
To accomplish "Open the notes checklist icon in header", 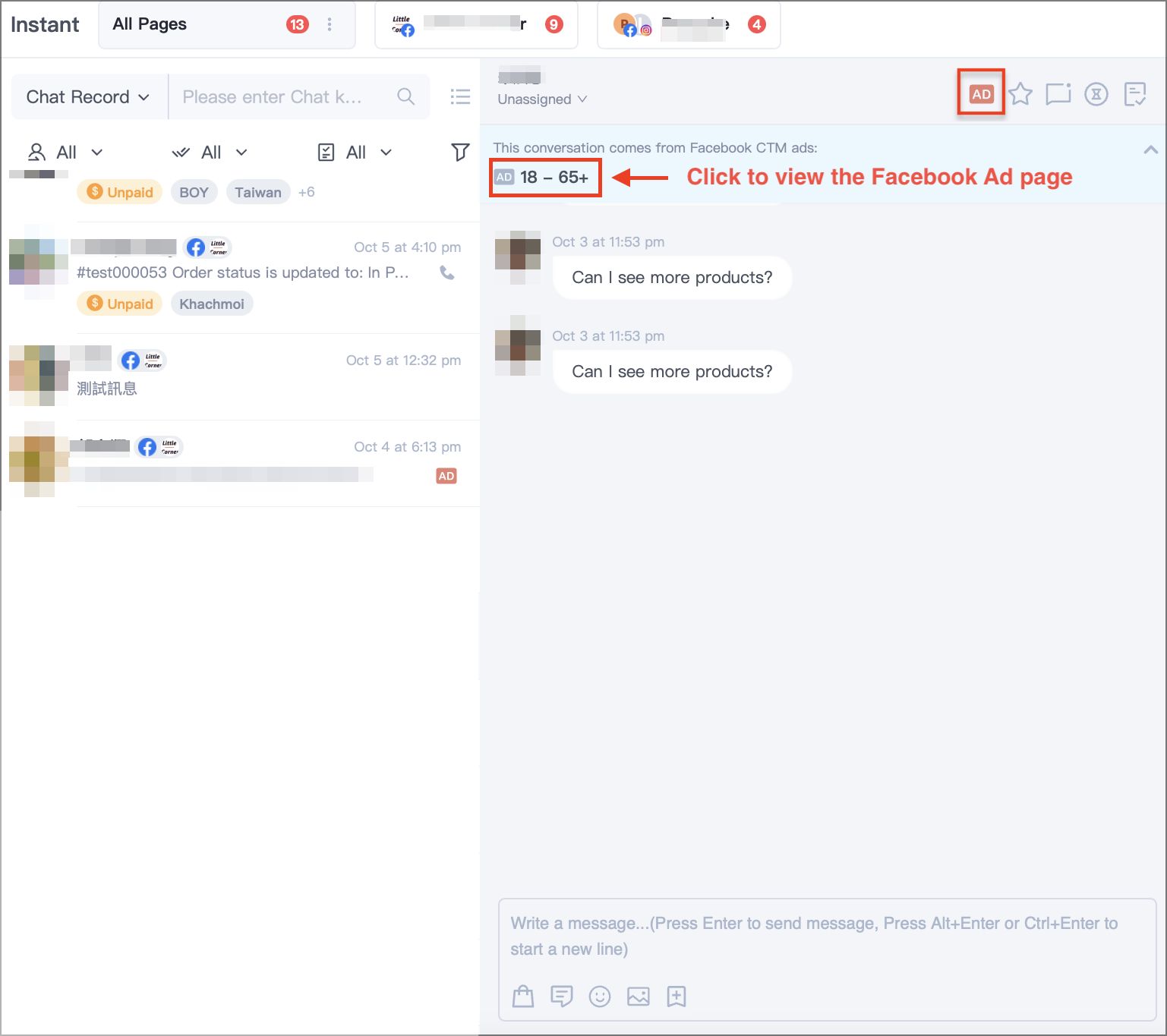I will (x=1135, y=94).
